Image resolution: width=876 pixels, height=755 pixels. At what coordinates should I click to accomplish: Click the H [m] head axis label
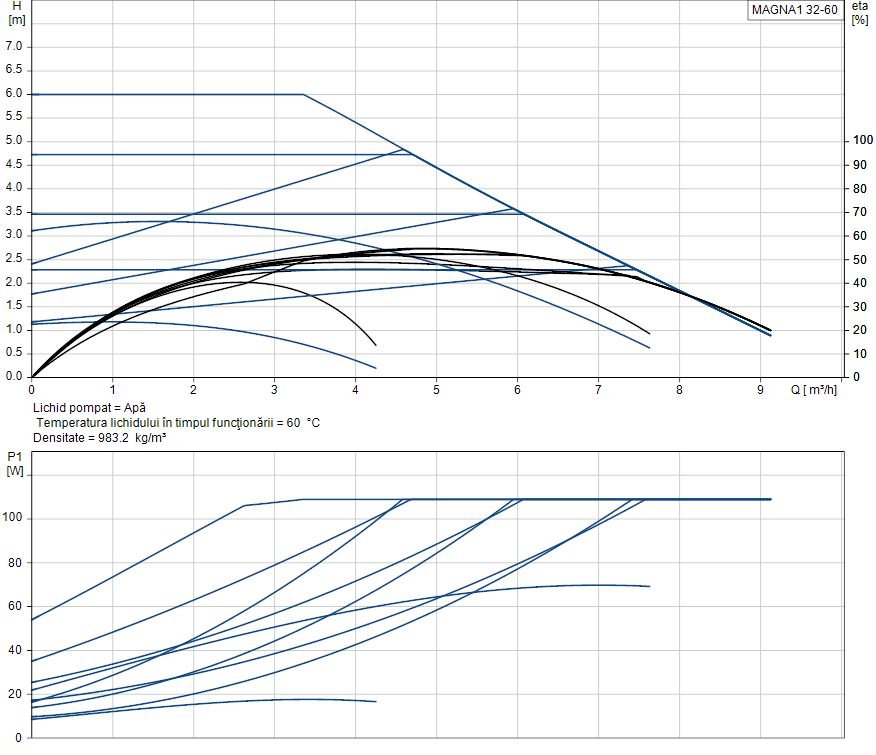tap(16, 13)
